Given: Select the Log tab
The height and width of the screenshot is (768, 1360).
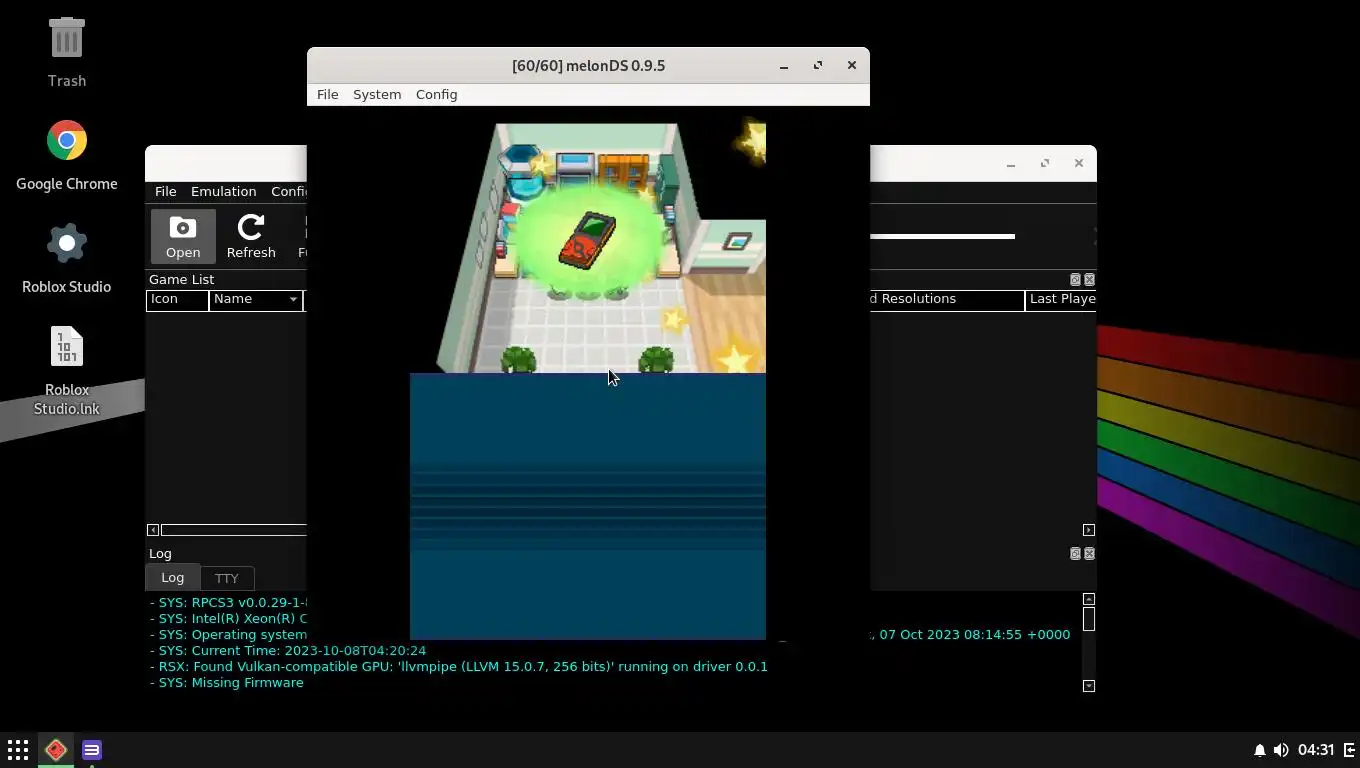Looking at the screenshot, I should pyautogui.click(x=172, y=577).
